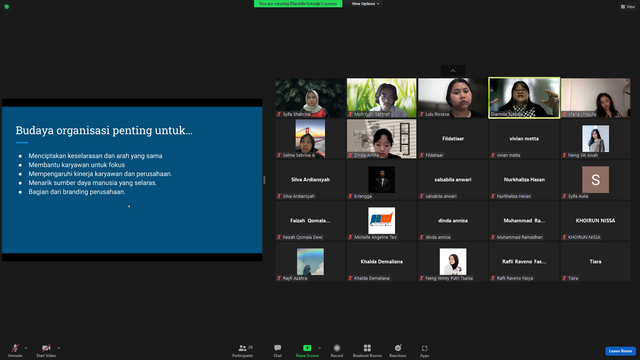This screenshot has height=360, width=640.
Task: Expand share options arrow beside Share Screen
Action: click(x=319, y=348)
